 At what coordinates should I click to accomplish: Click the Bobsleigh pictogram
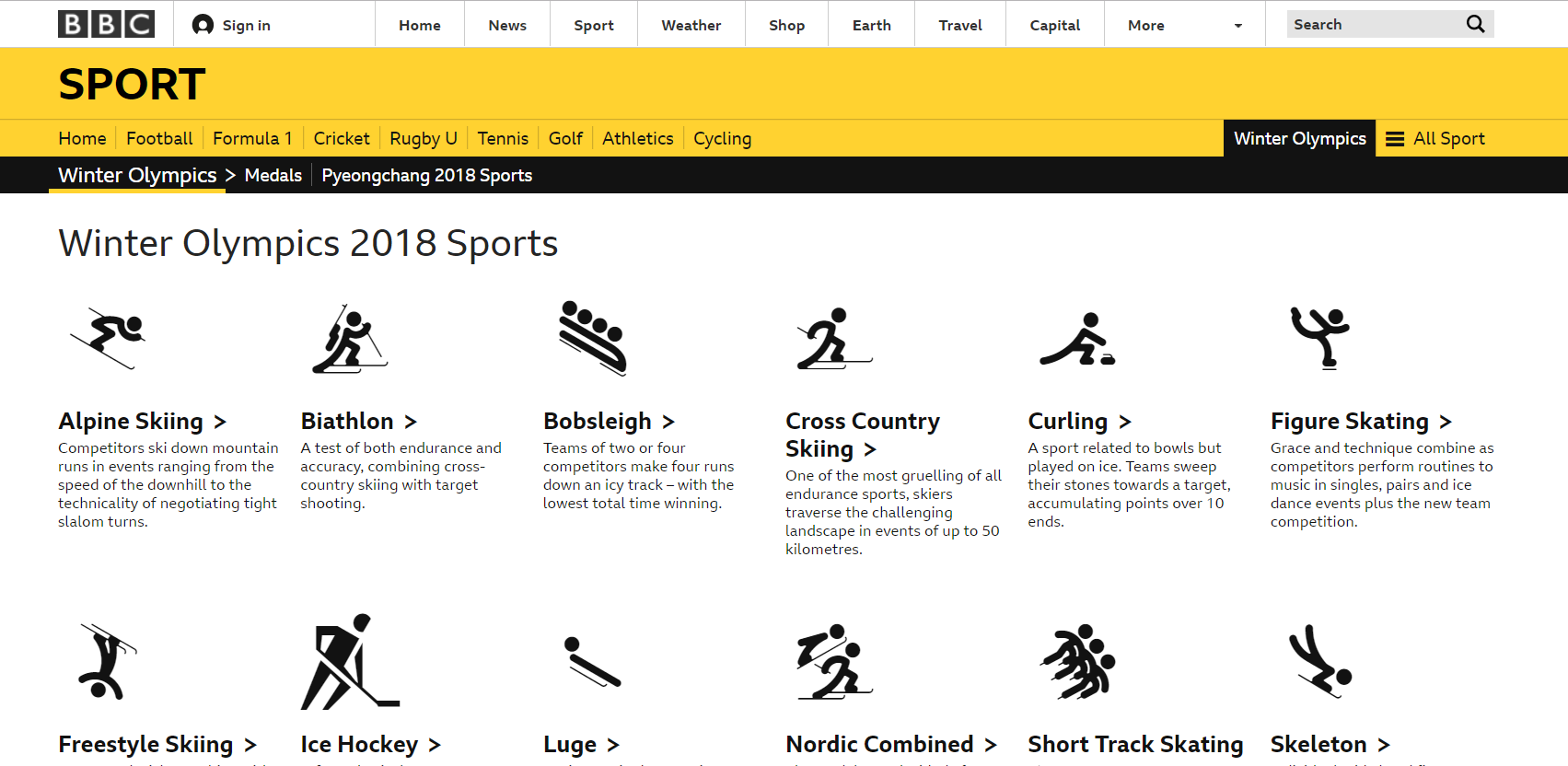(593, 338)
